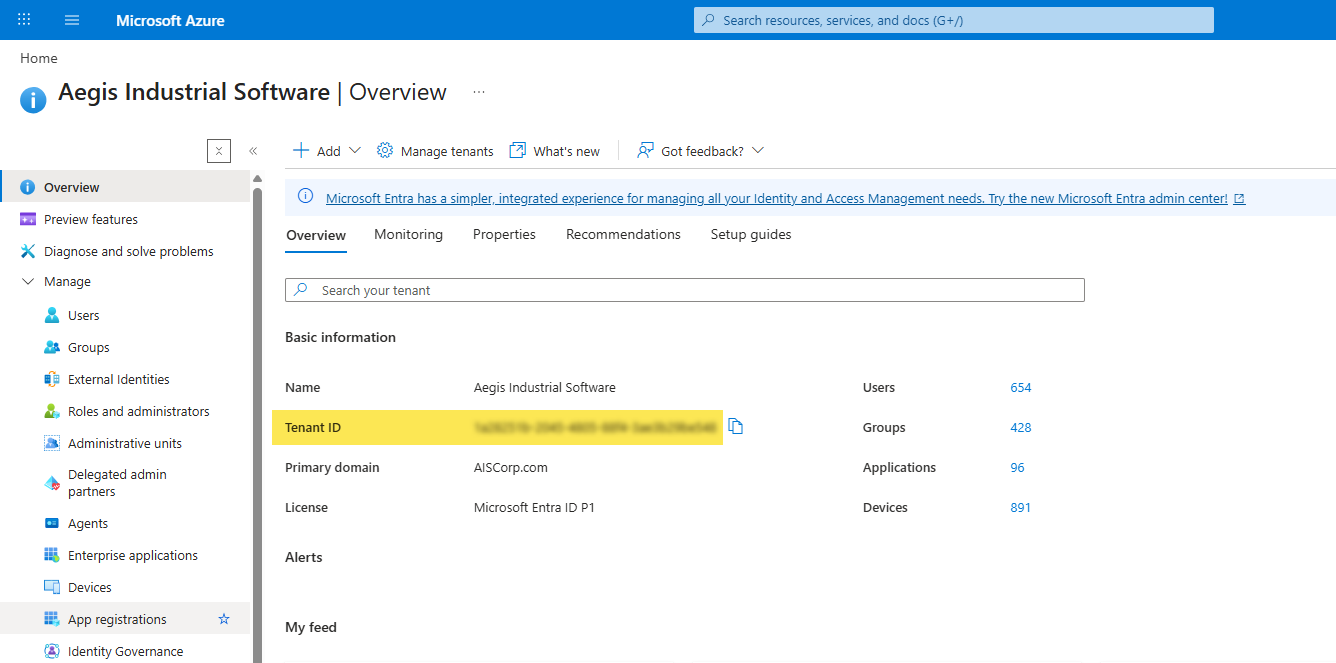Screen dimensions: 1336x663
Task: Click the Delegated admin partners icon
Action: click(x=52, y=483)
